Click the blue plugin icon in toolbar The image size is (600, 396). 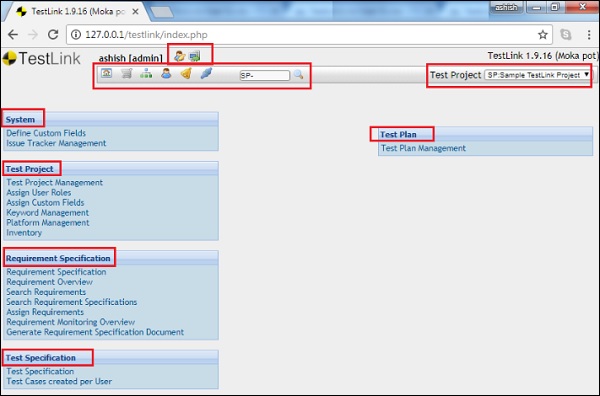pyautogui.click(x=206, y=73)
